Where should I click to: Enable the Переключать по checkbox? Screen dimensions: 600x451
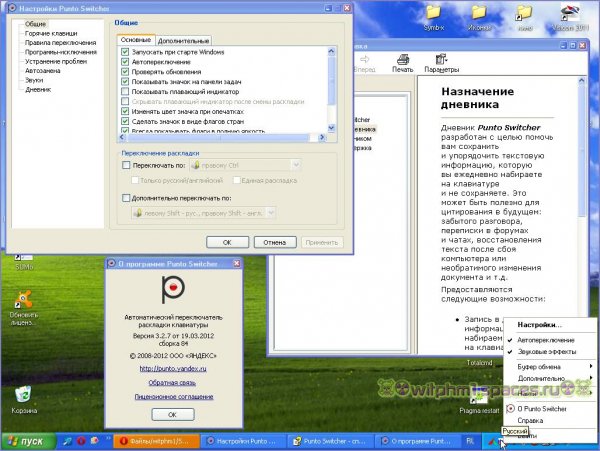tap(126, 165)
